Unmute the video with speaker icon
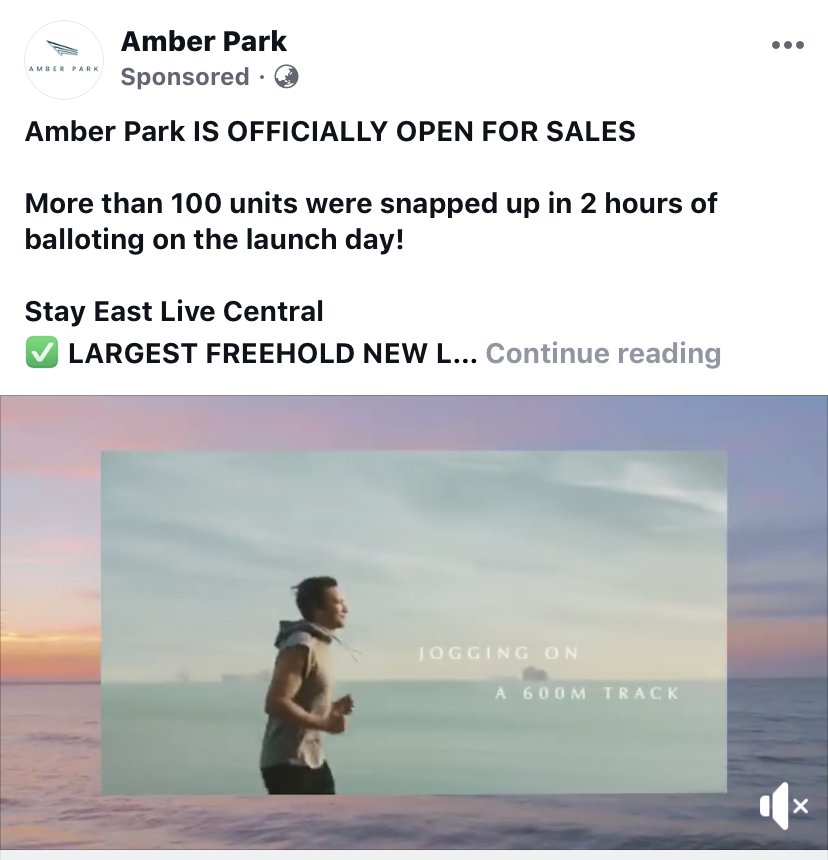This screenshot has height=860, width=828. pos(784,806)
